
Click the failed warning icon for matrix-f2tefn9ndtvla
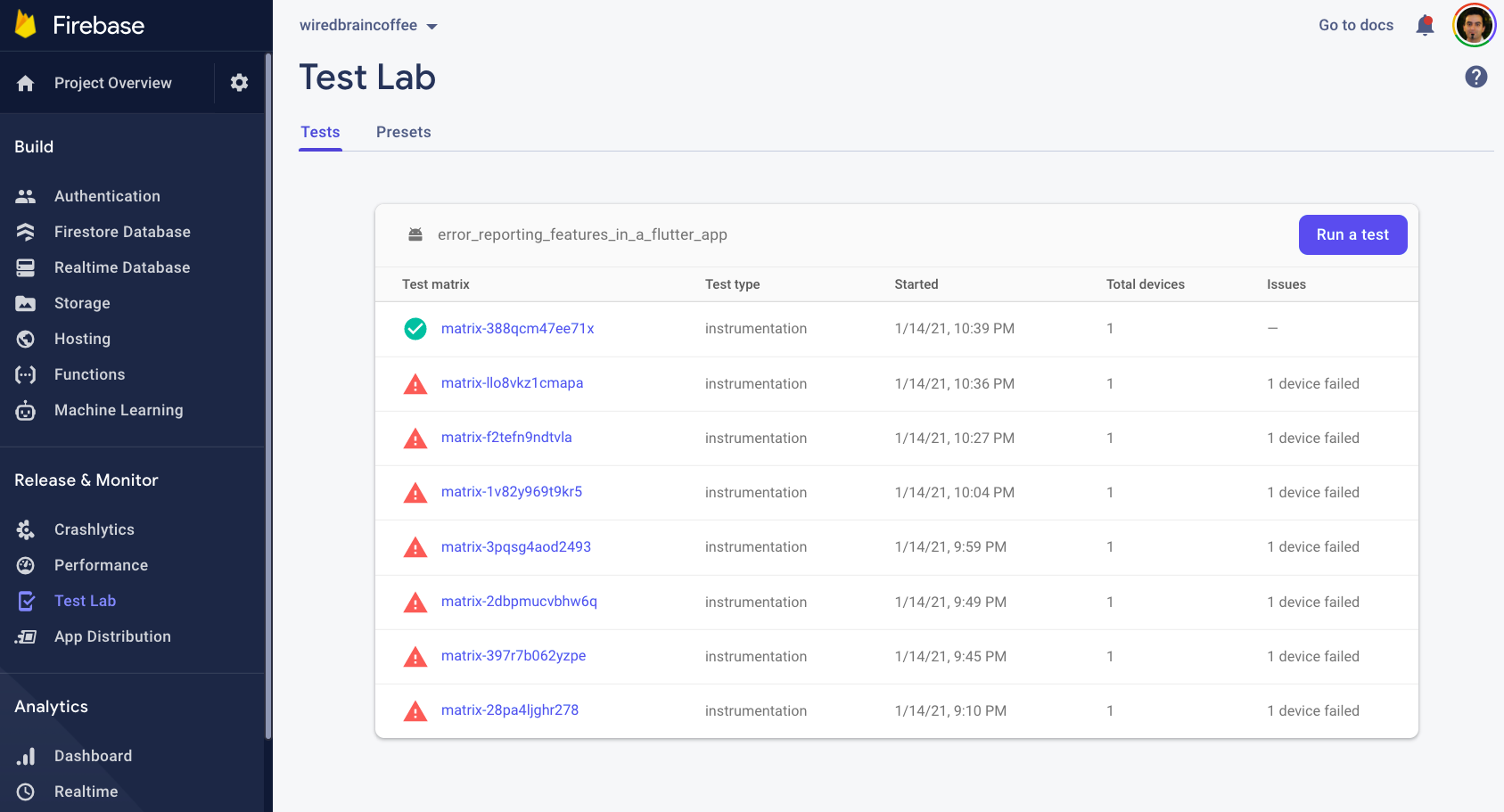click(x=415, y=439)
